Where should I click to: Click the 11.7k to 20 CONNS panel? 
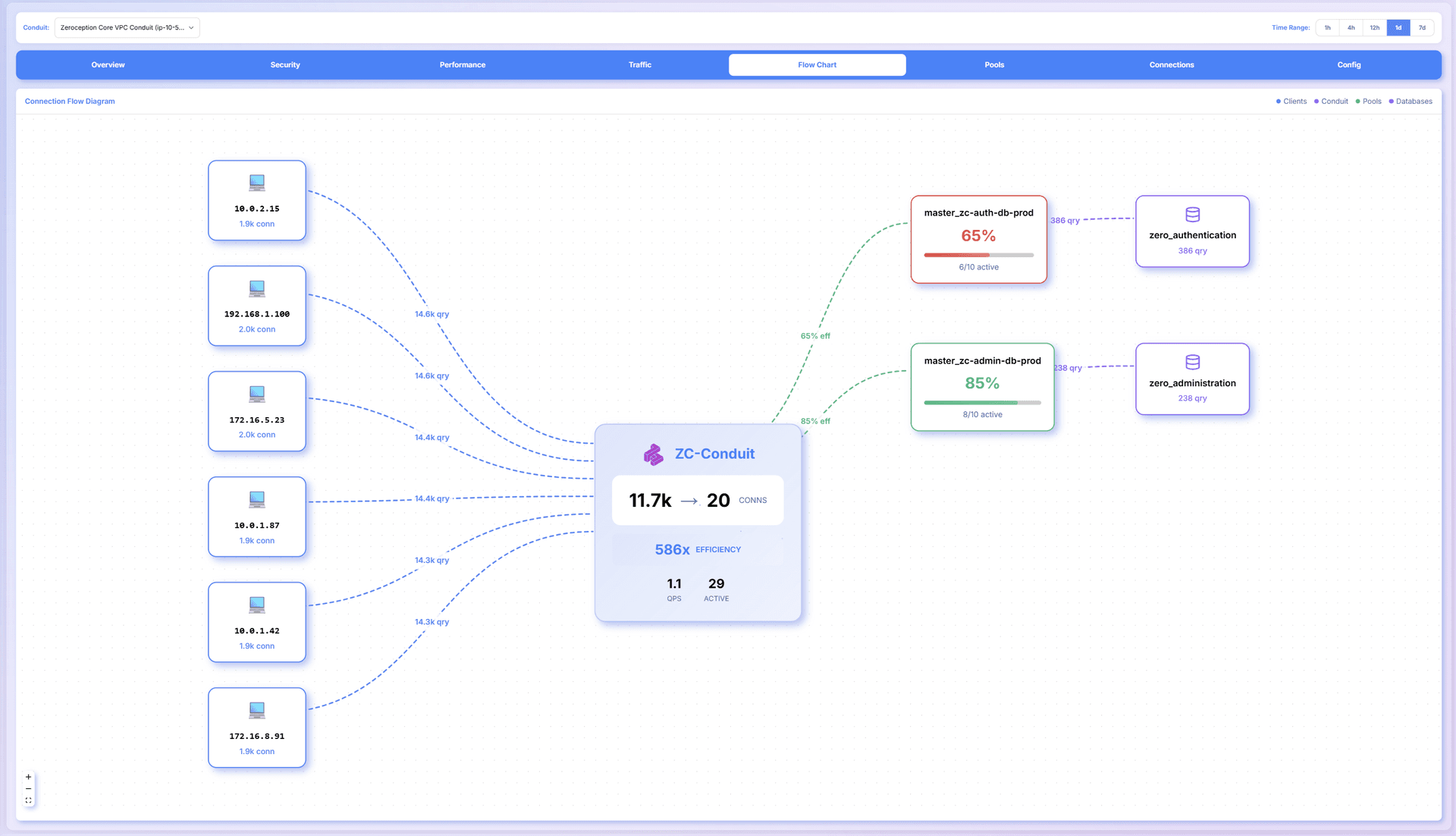point(698,500)
